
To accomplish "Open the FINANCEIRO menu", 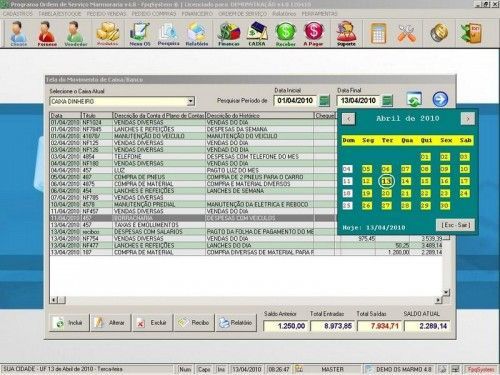I will (197, 14).
